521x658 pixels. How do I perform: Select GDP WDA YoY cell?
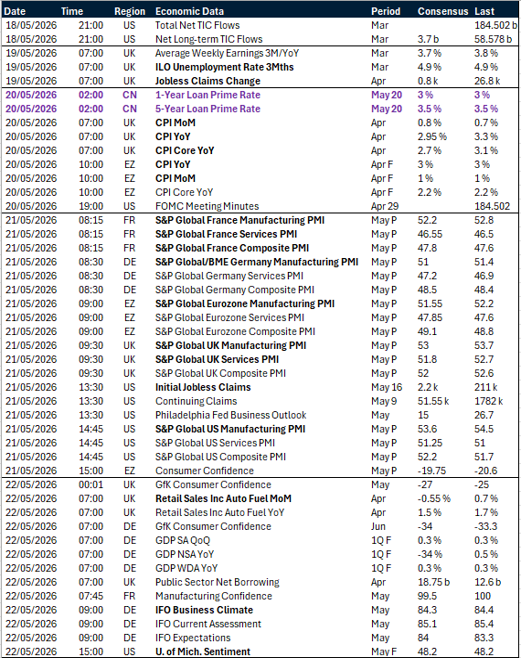(187, 568)
